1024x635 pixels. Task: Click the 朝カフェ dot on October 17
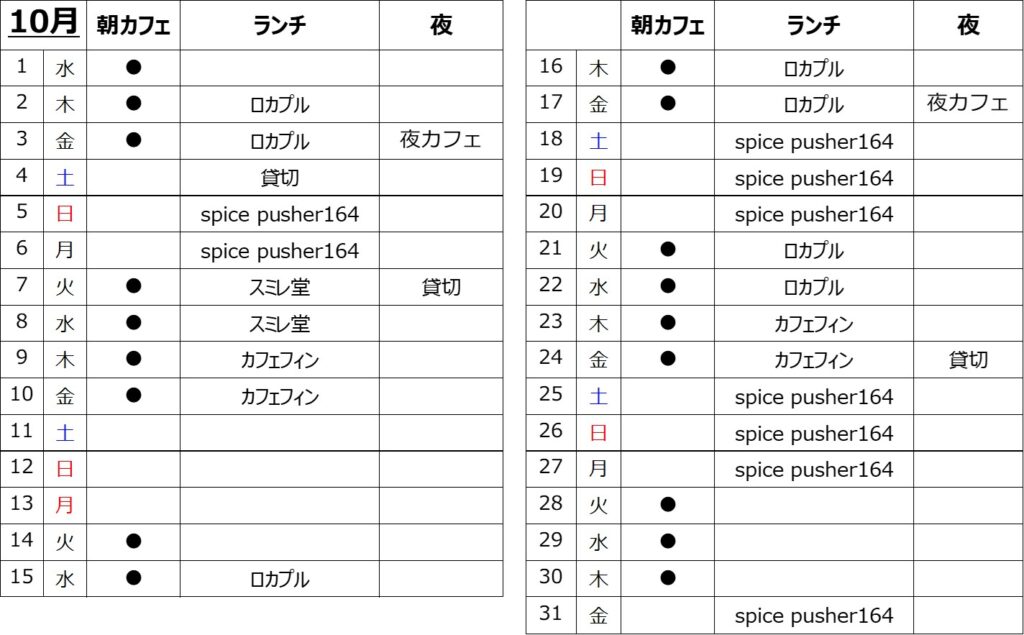point(668,103)
